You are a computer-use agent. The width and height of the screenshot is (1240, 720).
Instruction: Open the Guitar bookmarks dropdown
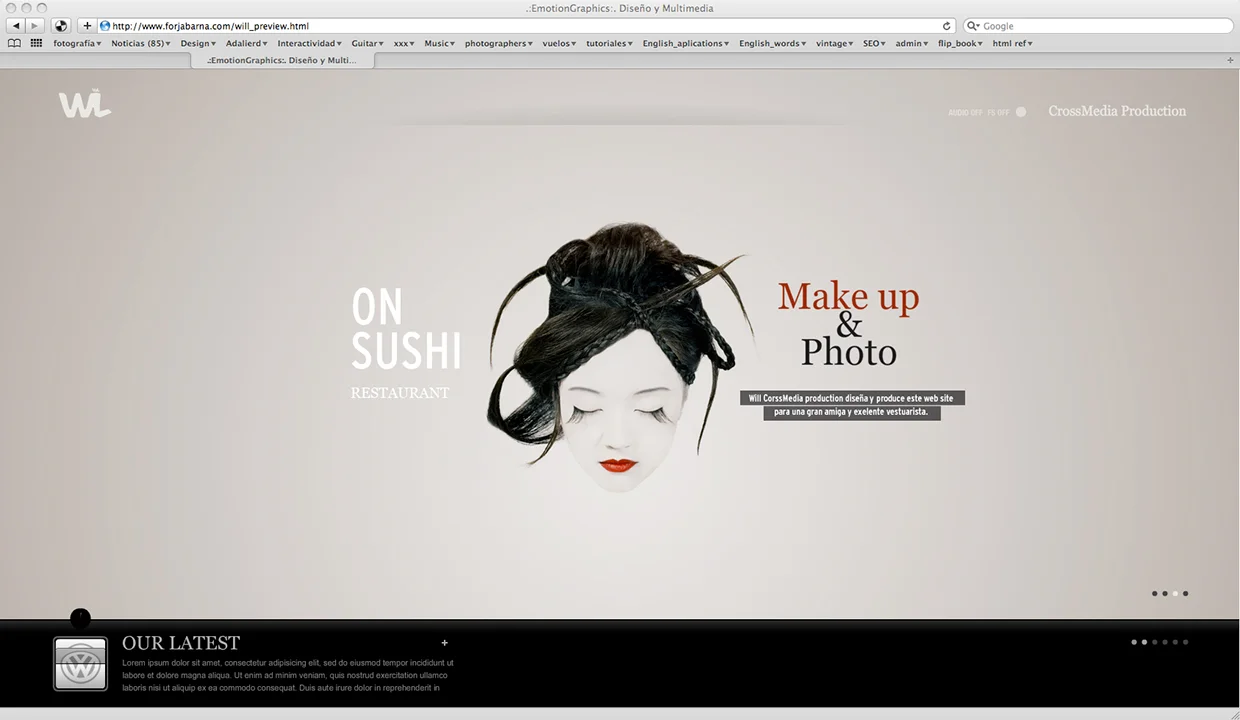coord(368,43)
